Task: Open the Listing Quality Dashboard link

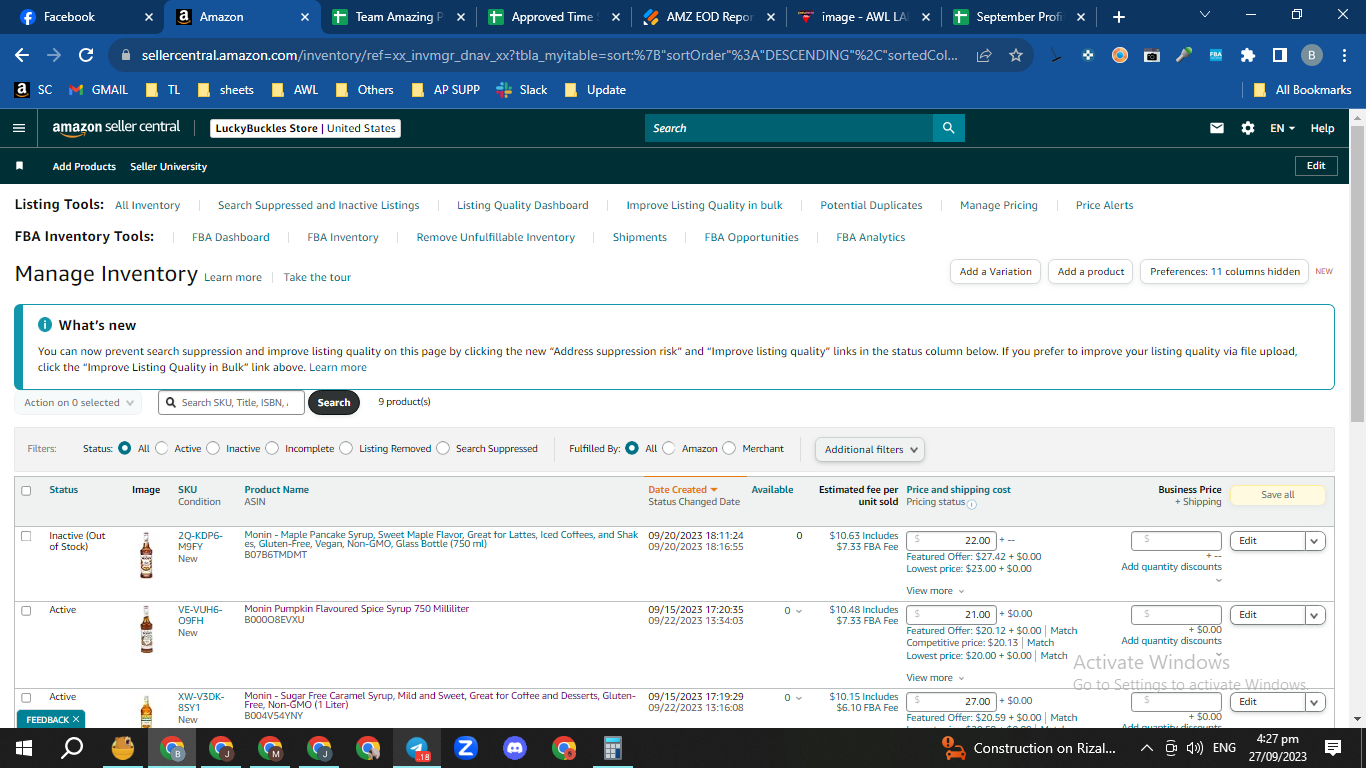Action: pos(523,205)
